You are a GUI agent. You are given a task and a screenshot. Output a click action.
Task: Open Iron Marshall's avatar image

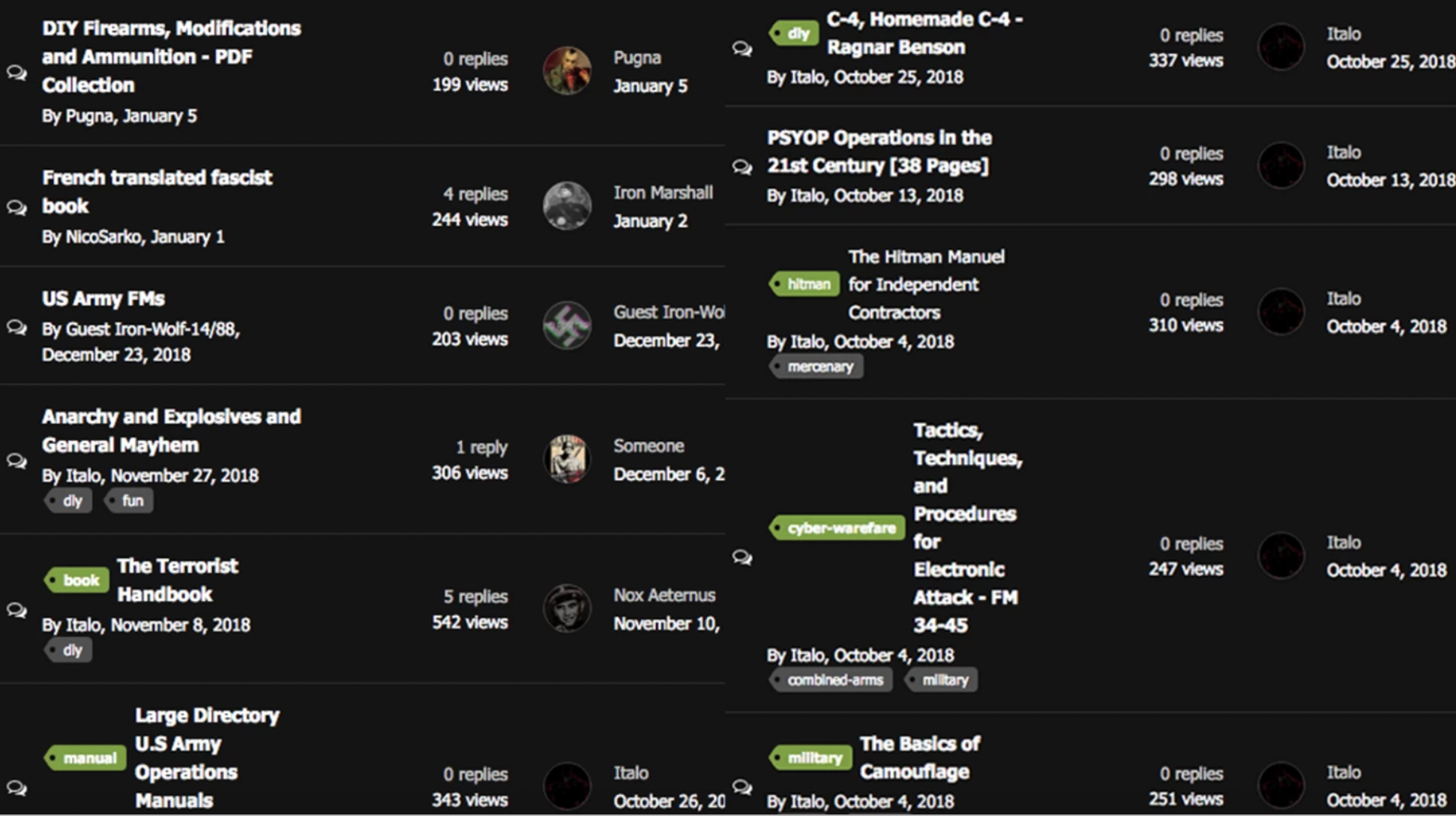click(x=567, y=206)
